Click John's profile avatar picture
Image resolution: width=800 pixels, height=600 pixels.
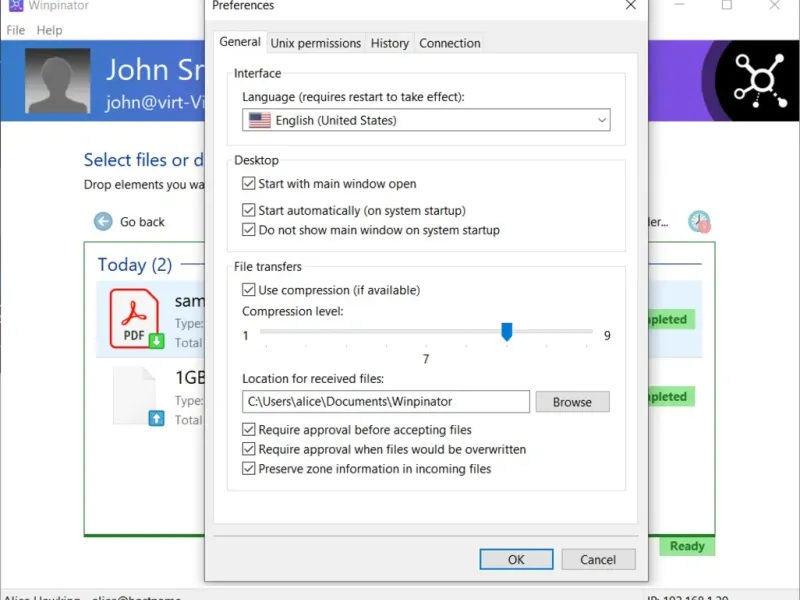[58, 81]
